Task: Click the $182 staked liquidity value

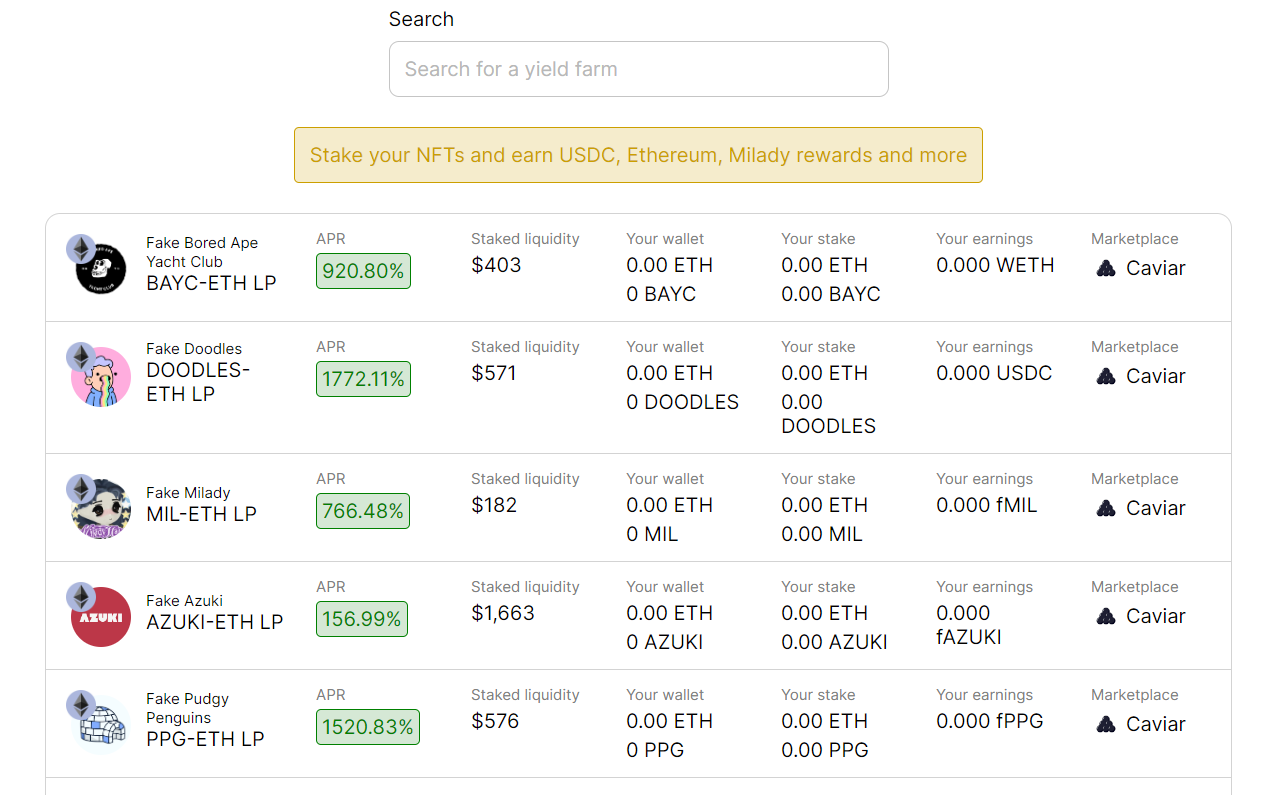Action: 494,505
